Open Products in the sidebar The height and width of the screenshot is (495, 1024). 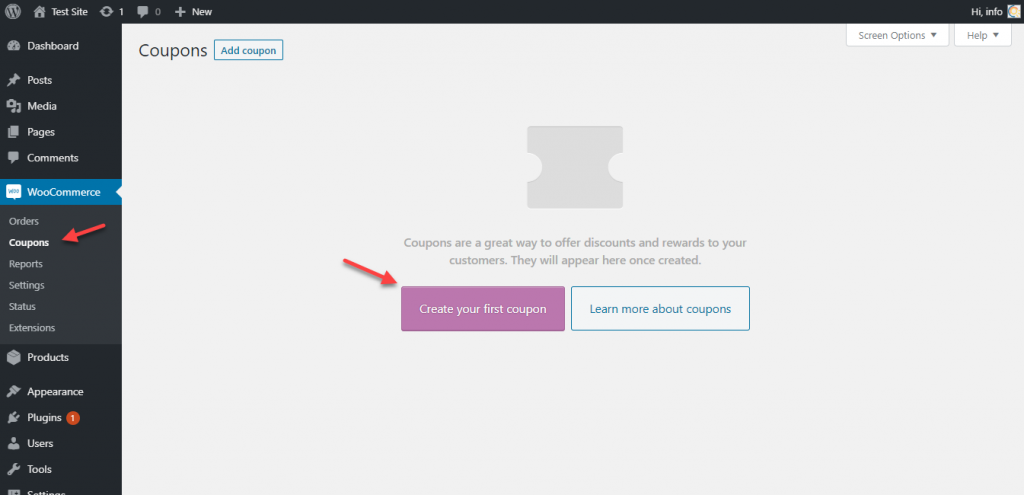[47, 357]
